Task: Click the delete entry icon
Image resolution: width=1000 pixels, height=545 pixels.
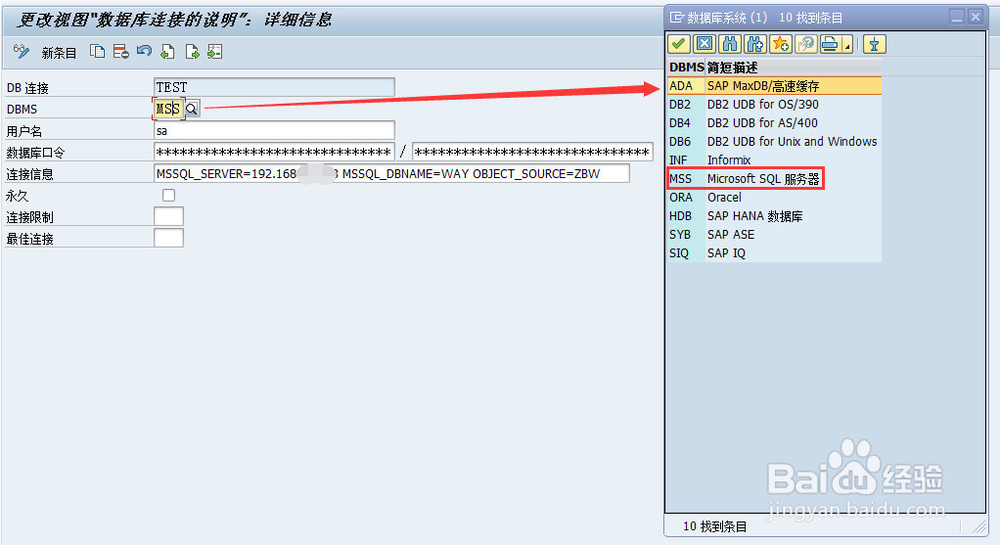Action: pyautogui.click(x=121, y=52)
